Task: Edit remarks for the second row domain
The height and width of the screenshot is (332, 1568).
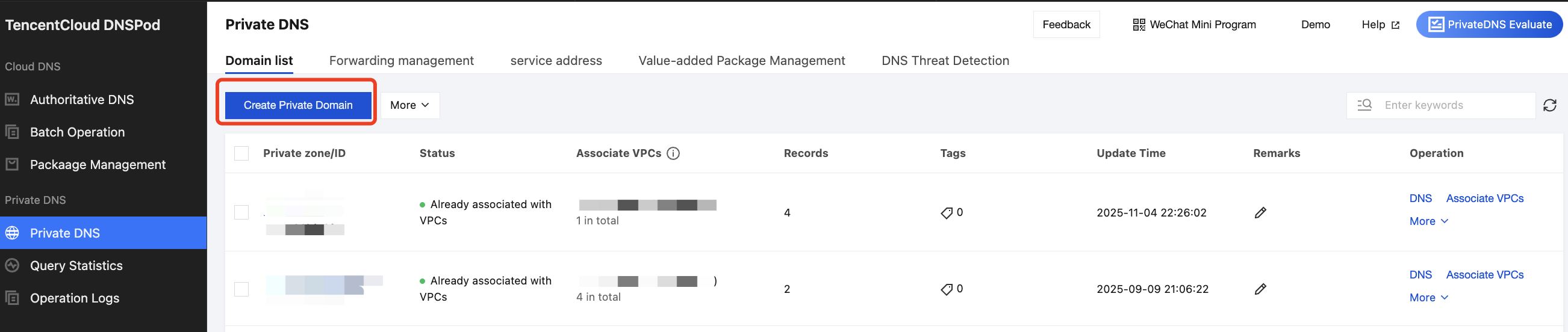Action: [x=1260, y=289]
